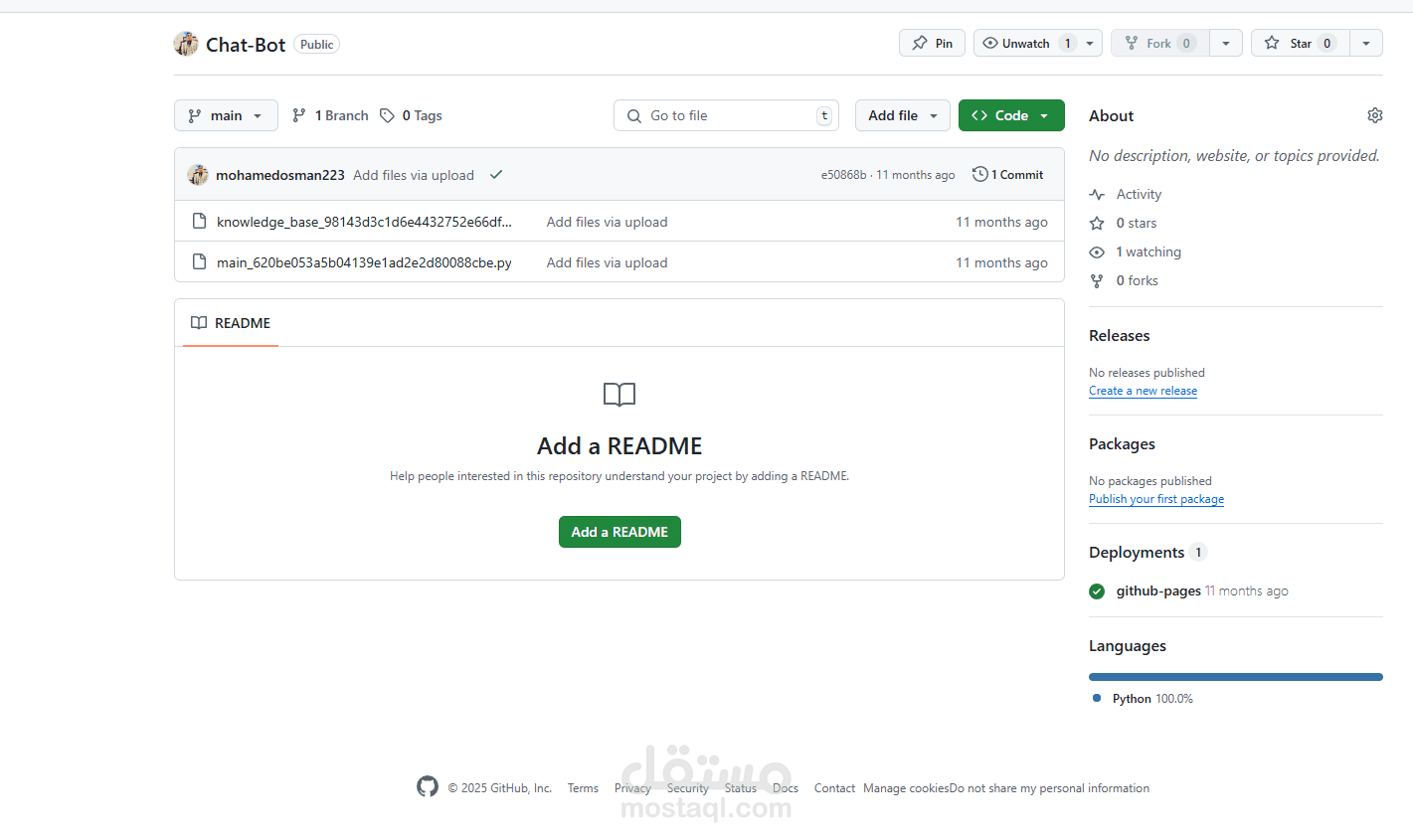Click the eye icon in the Unwatch button
Image resolution: width=1413 pixels, height=840 pixels.
[990, 43]
